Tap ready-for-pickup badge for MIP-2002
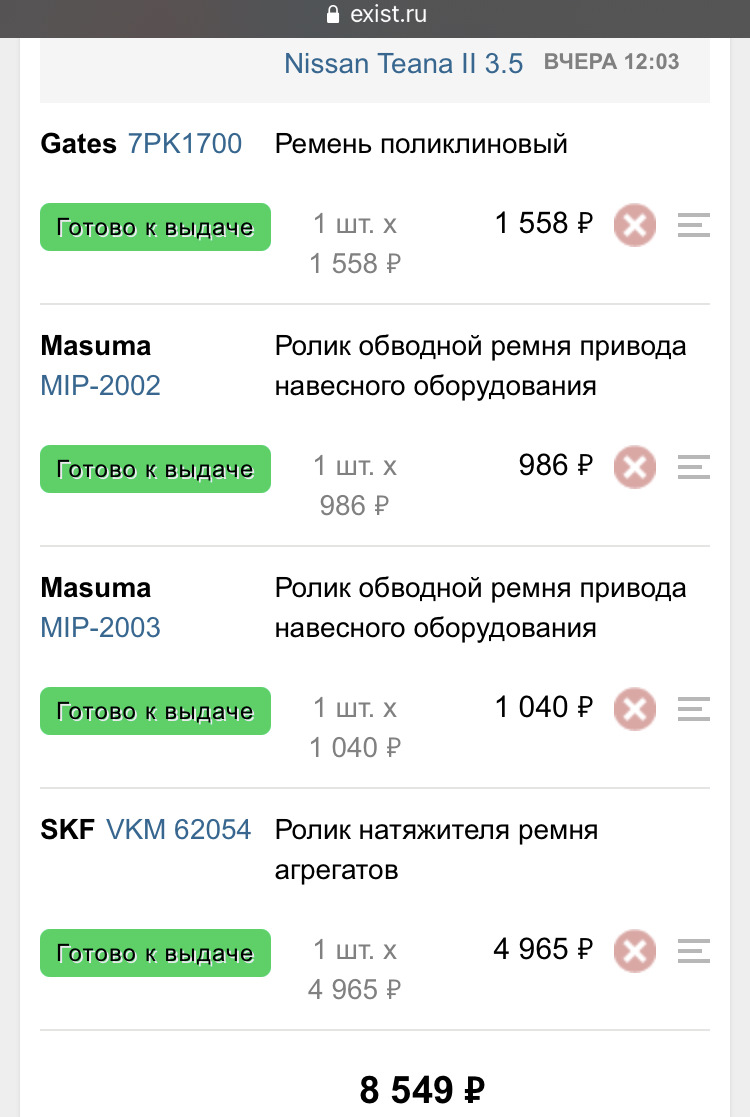This screenshot has height=1117, width=750. (155, 469)
